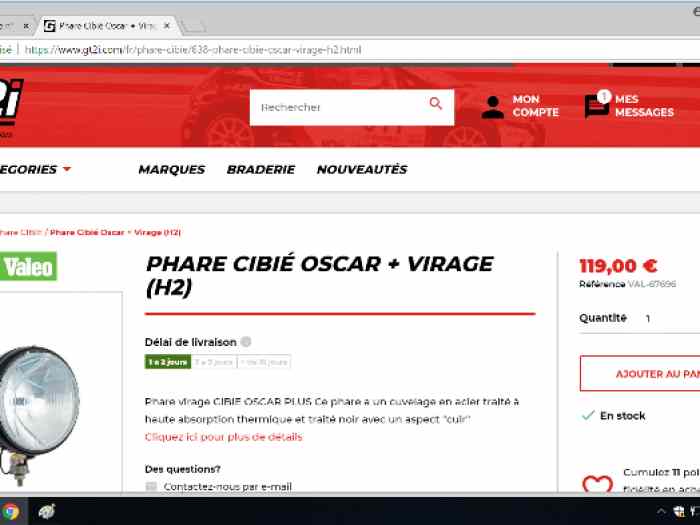700x525 pixels.
Task: Click the Délai de livraison label
Action: pos(191,342)
